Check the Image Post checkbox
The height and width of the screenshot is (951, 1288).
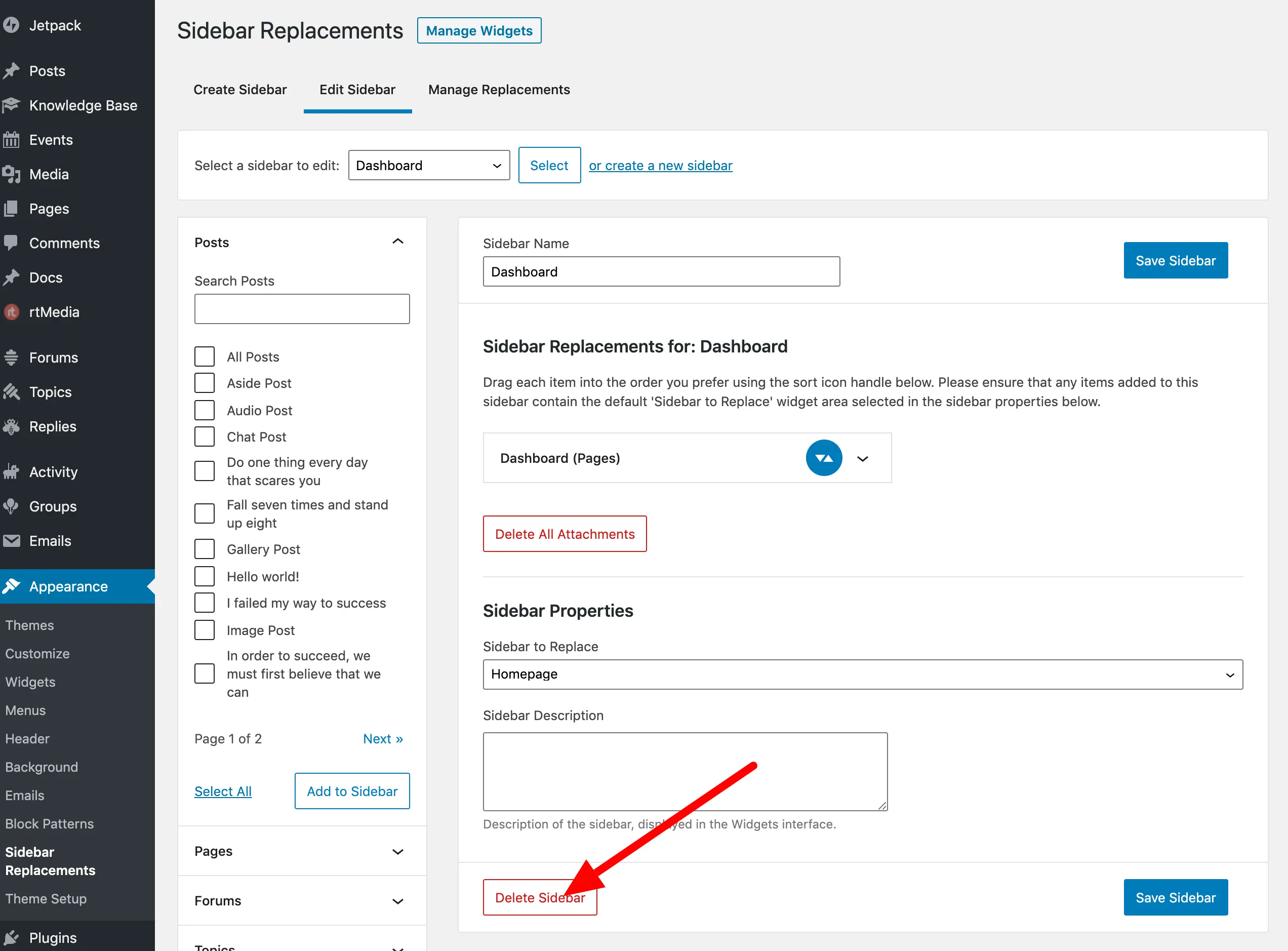point(205,630)
